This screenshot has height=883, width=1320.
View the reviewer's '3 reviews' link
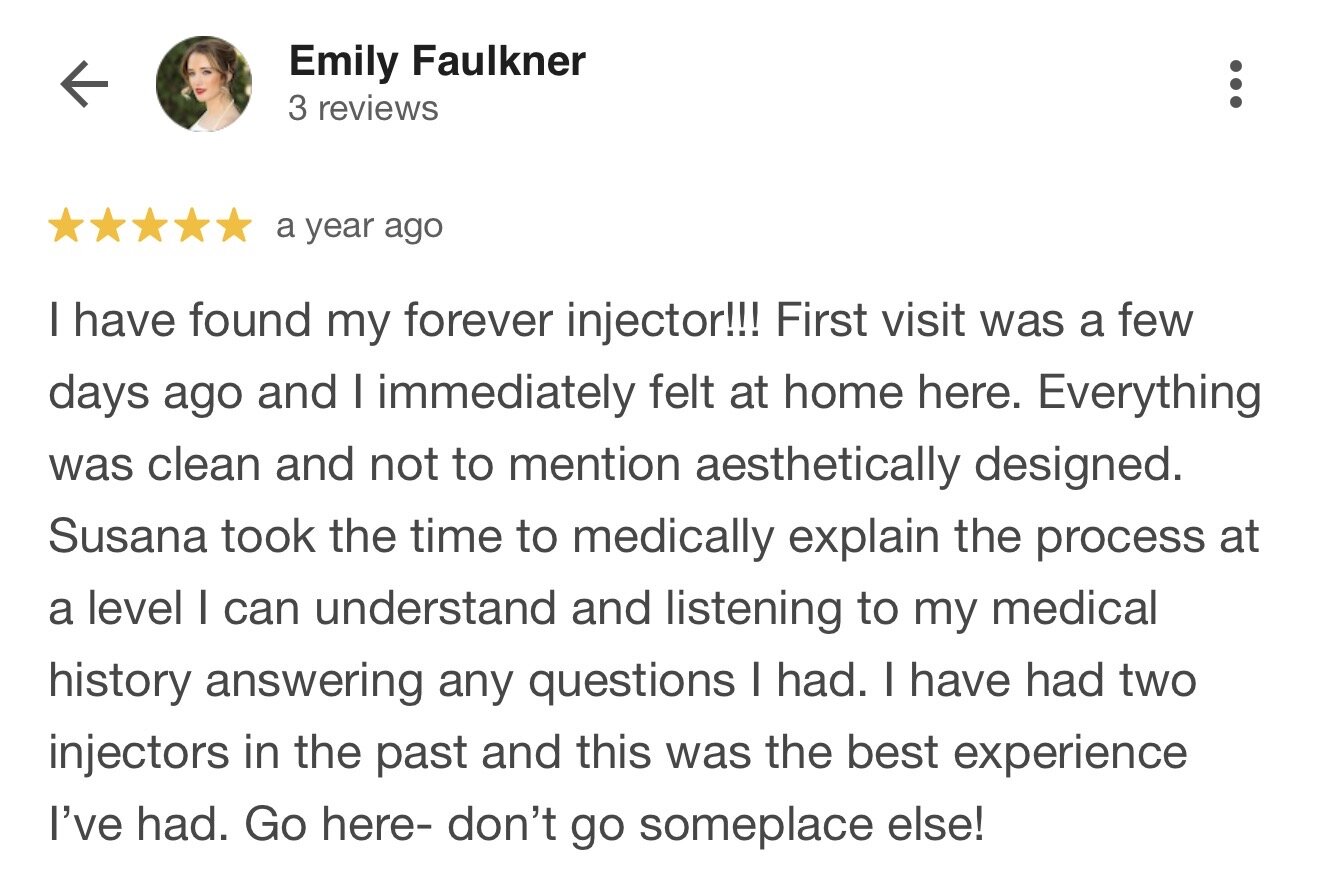363,108
